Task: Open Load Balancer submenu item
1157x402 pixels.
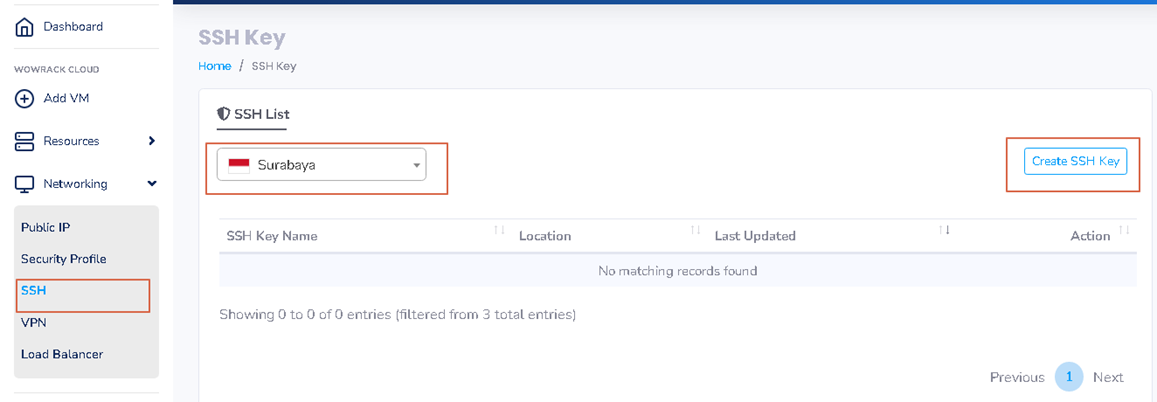Action: tap(62, 354)
